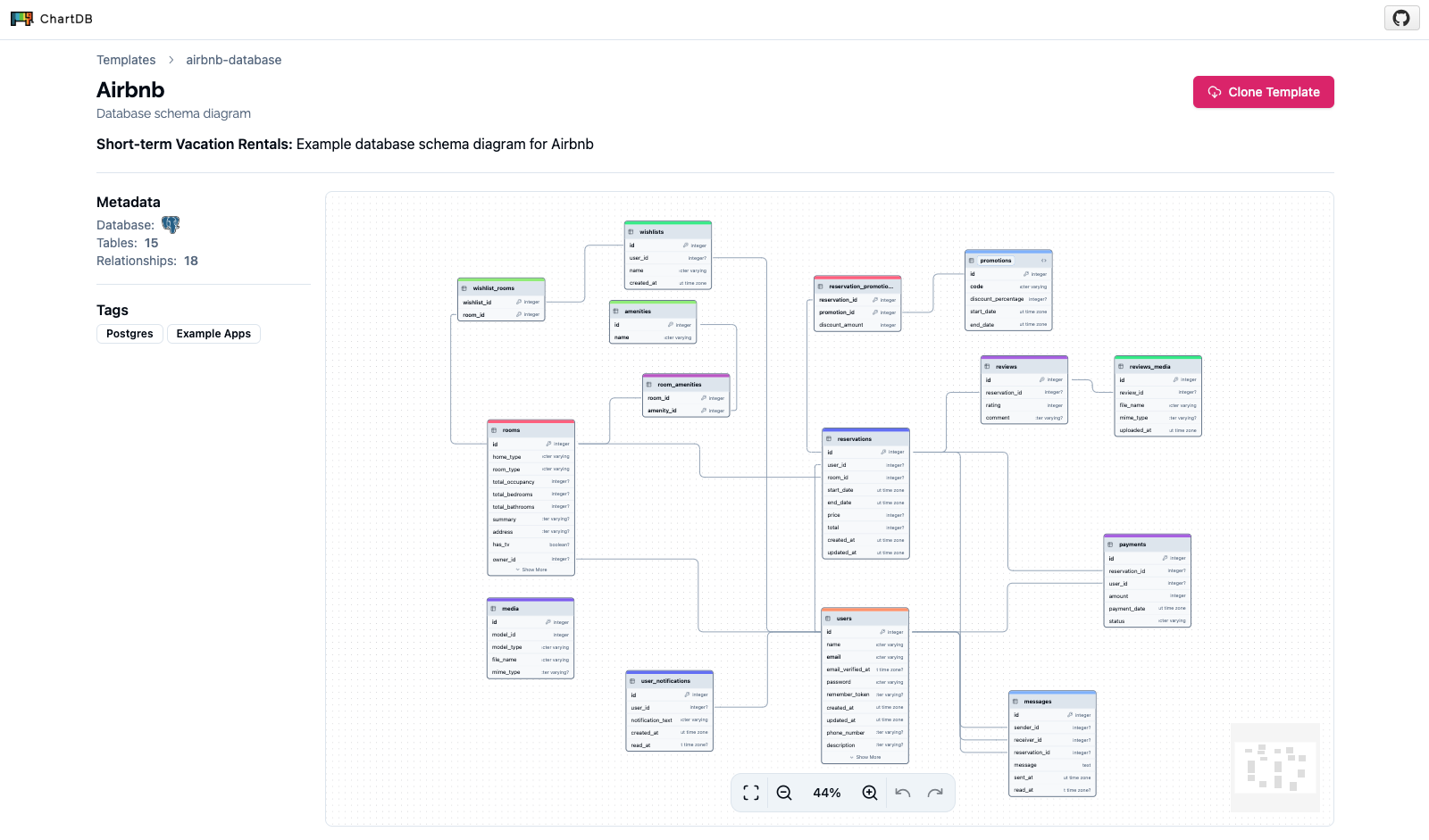Go to Templates breadcrumb
This screenshot has width=1429, height=840.
pos(126,60)
